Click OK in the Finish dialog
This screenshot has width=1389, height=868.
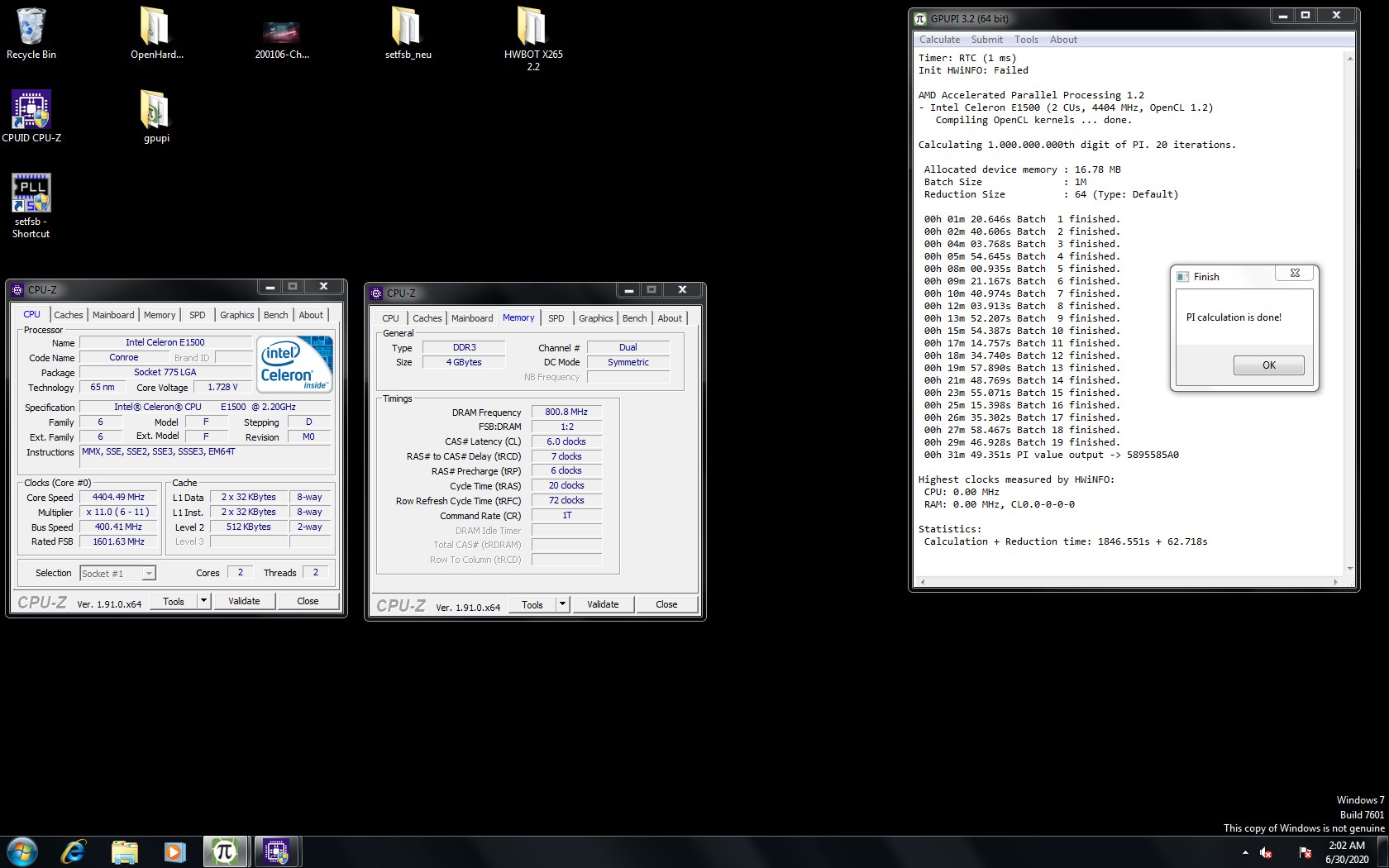[x=1269, y=365]
